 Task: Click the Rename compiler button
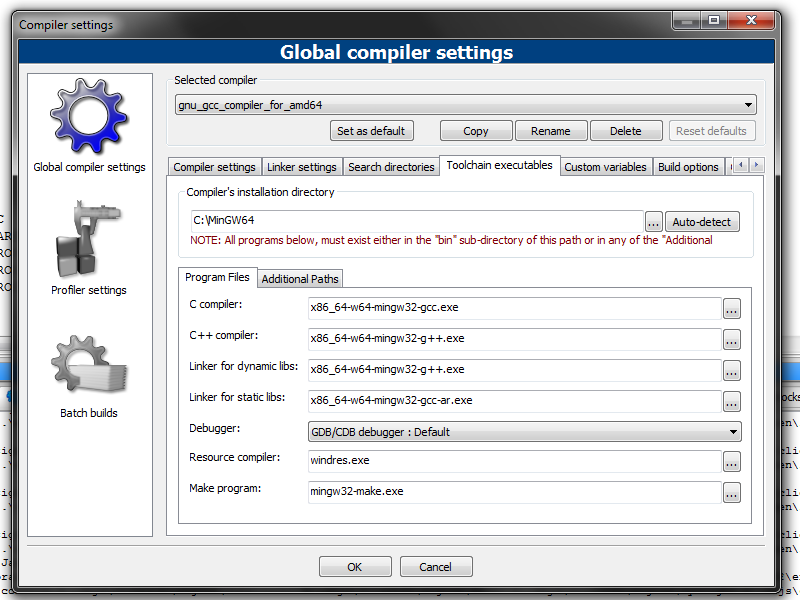pyautogui.click(x=550, y=131)
